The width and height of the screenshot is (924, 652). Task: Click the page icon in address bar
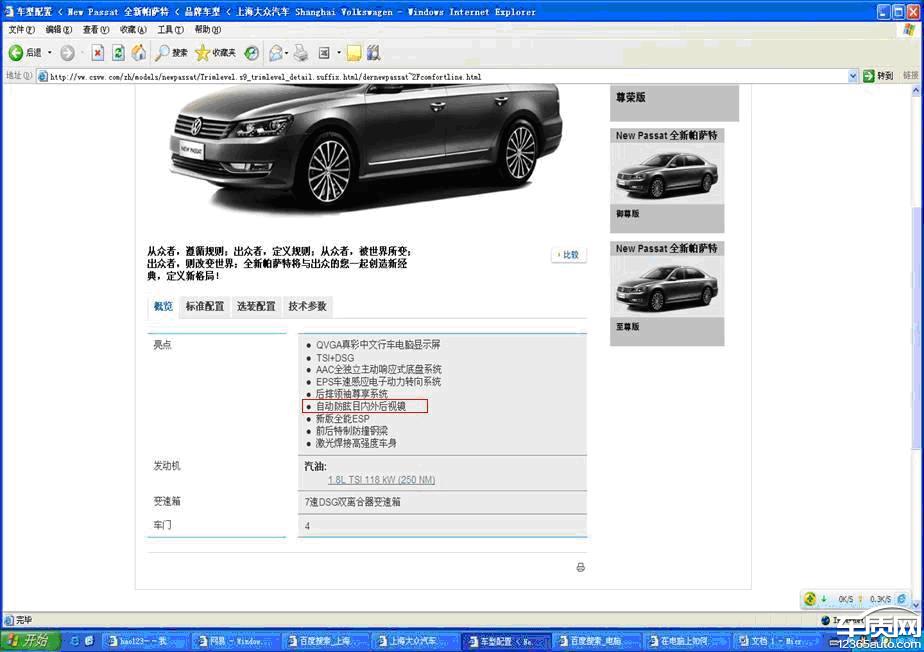point(42,77)
